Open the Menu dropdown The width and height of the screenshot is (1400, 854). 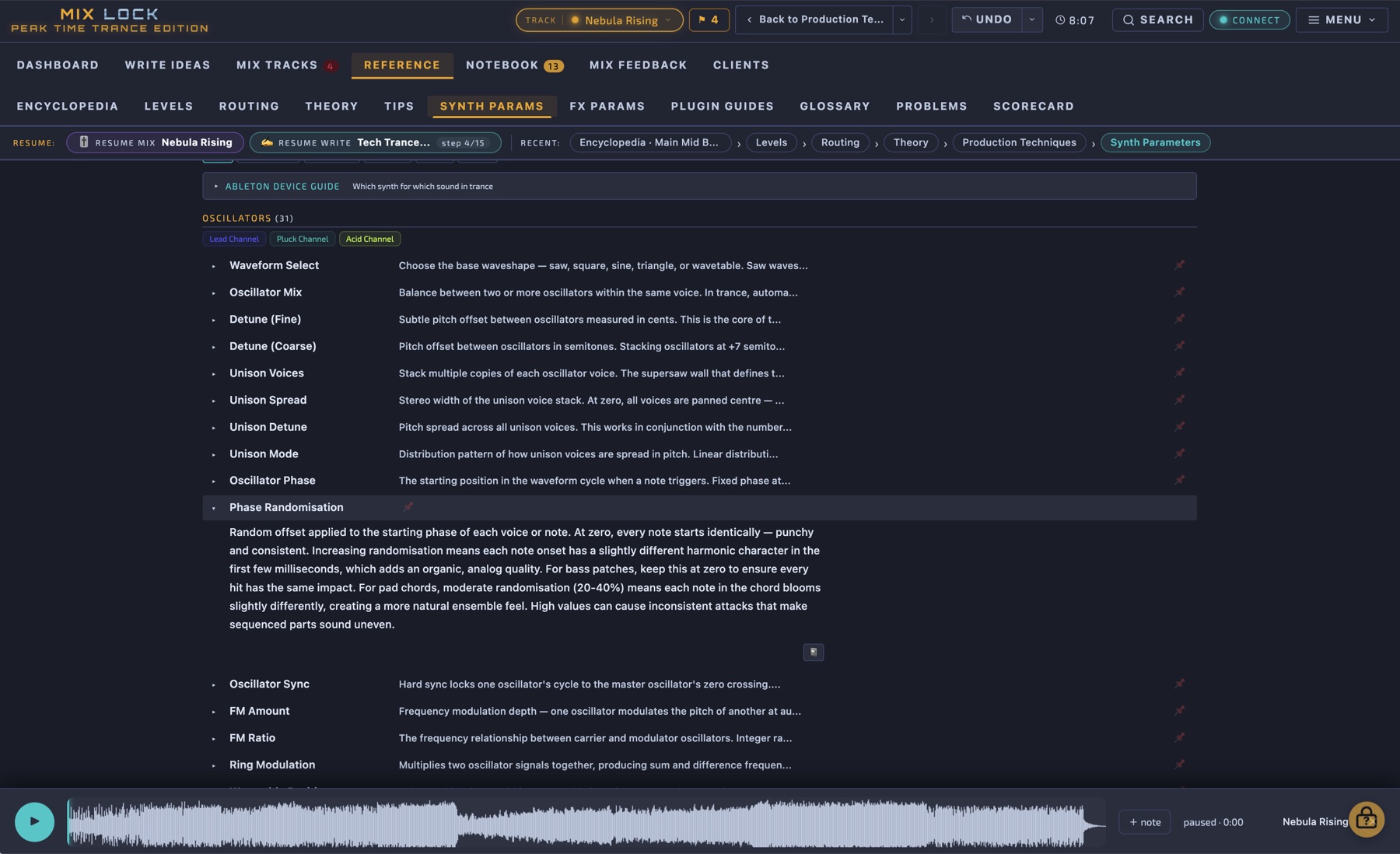1342,19
